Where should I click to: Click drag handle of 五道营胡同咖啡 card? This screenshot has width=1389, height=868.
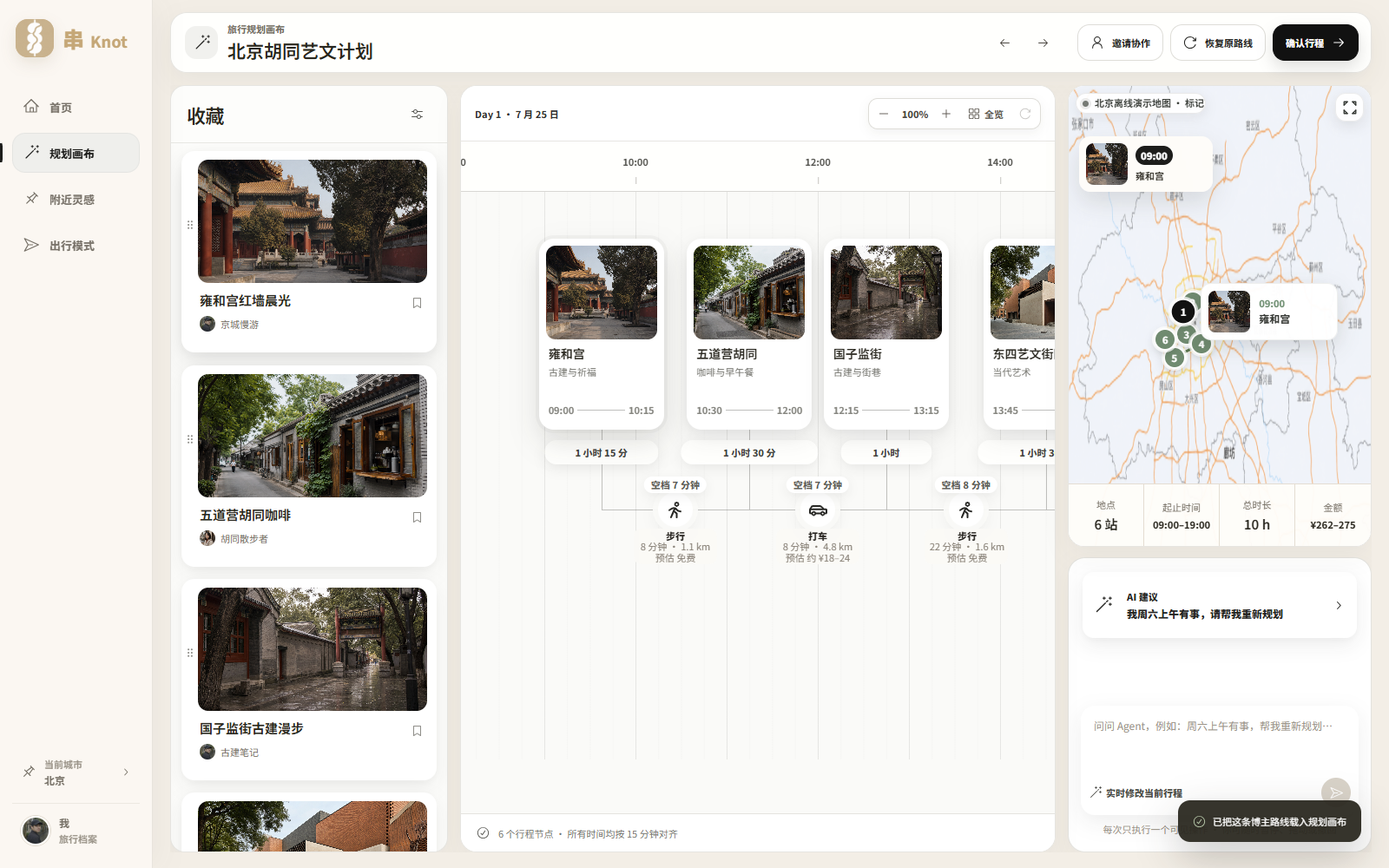(x=190, y=439)
